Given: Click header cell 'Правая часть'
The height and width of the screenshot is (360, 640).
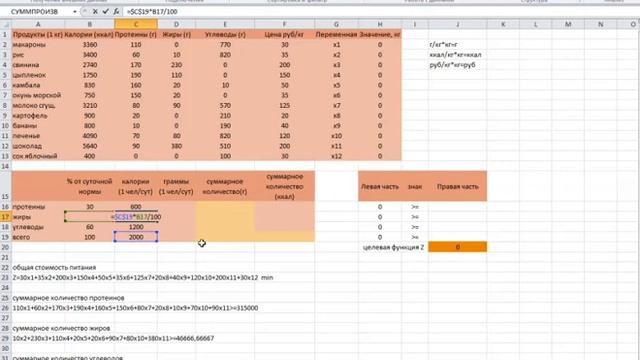Looking at the screenshot, I should 458,187.
